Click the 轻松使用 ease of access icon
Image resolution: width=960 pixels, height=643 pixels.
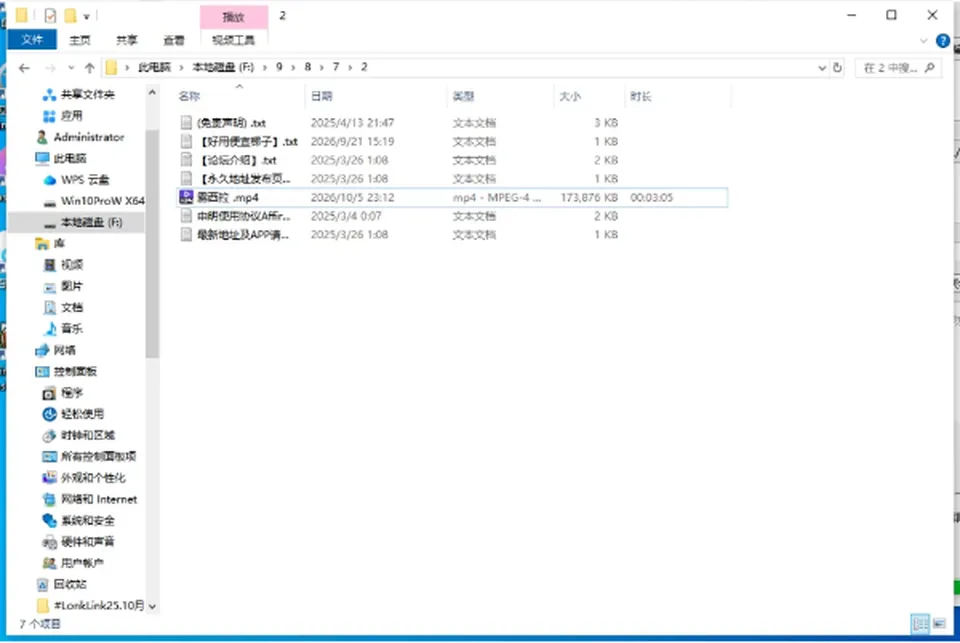(50, 414)
